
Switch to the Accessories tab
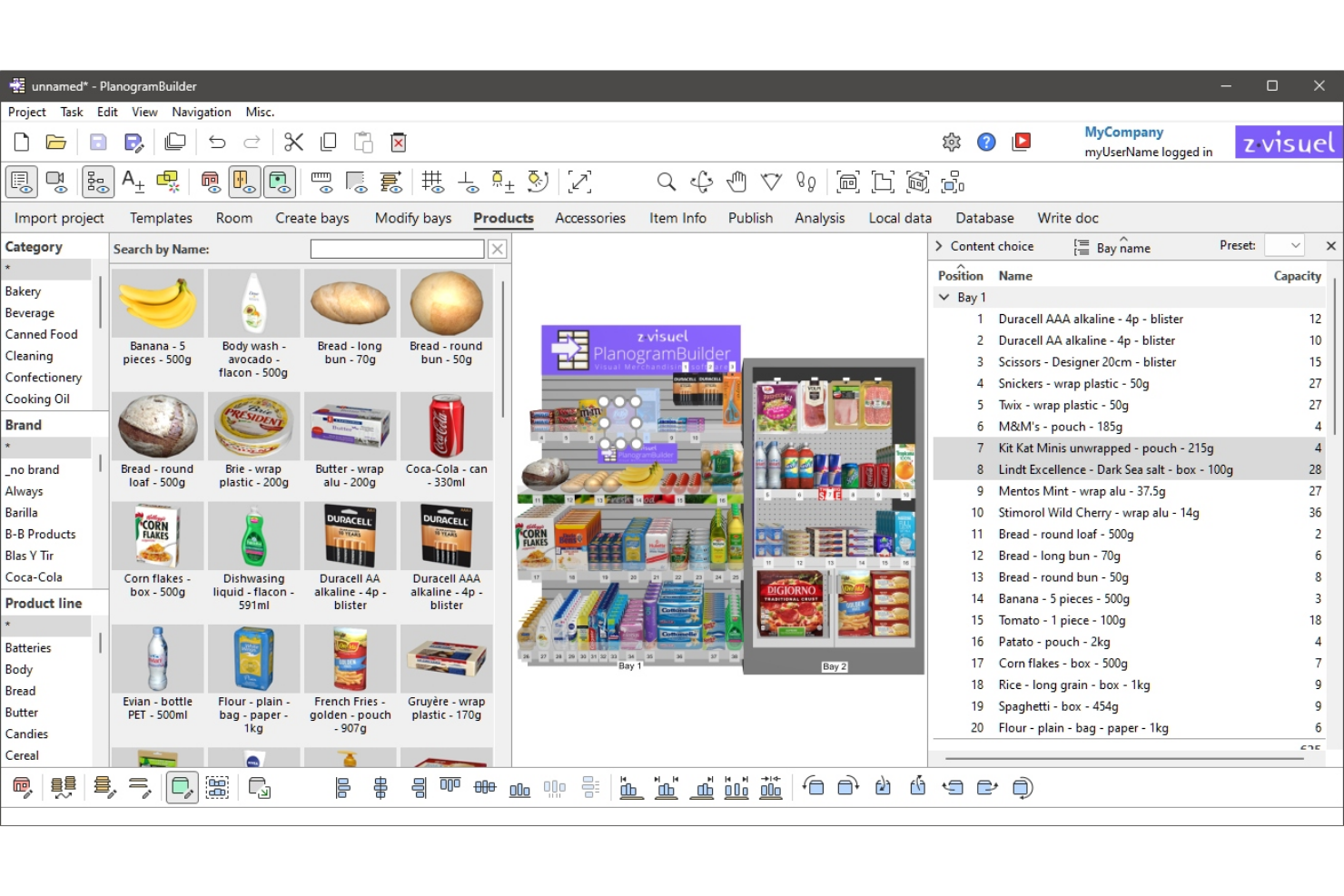(x=589, y=218)
